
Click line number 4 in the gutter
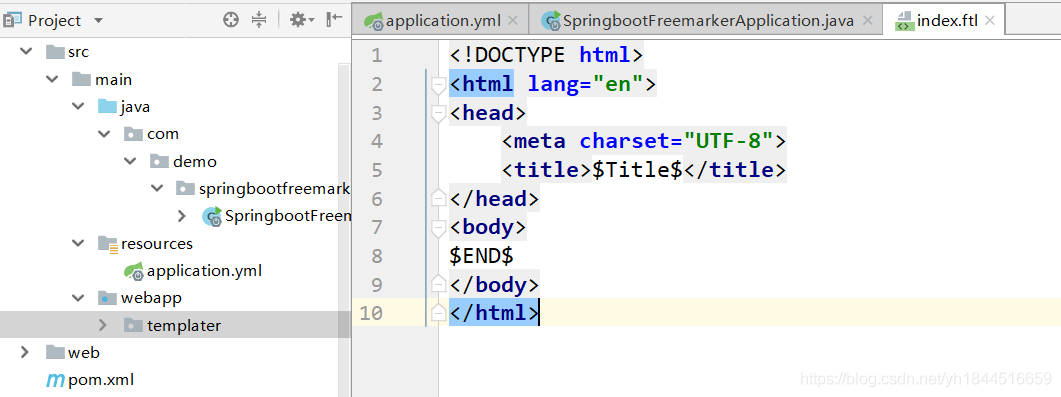[377, 141]
